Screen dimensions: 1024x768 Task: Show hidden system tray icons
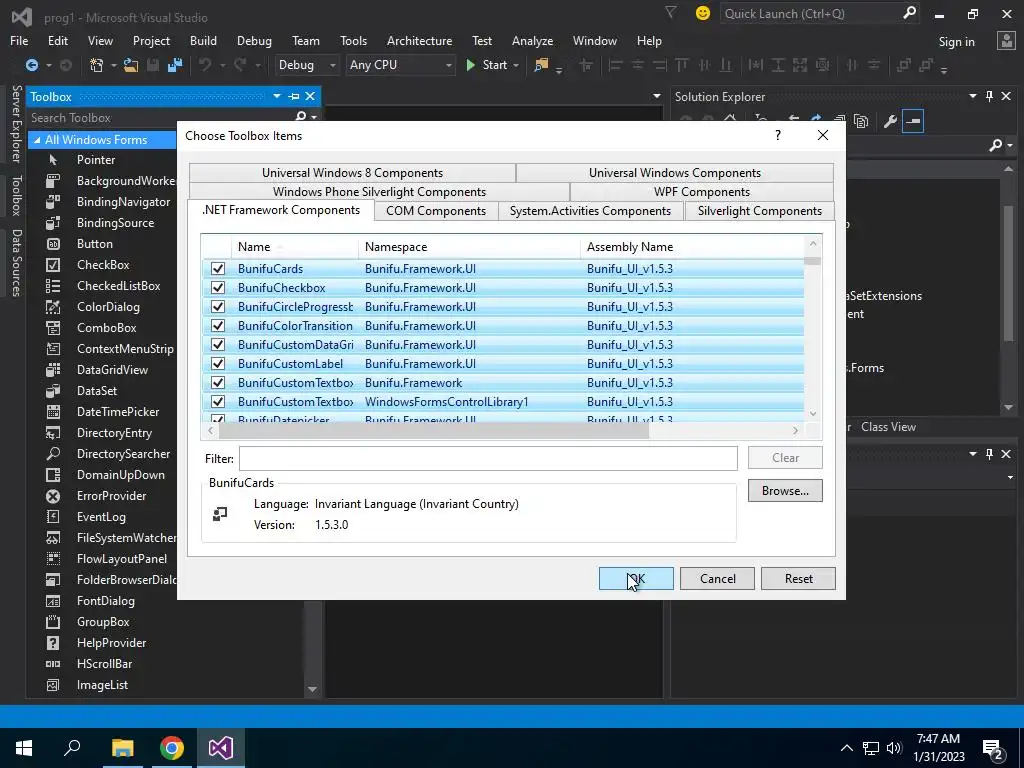pos(846,748)
